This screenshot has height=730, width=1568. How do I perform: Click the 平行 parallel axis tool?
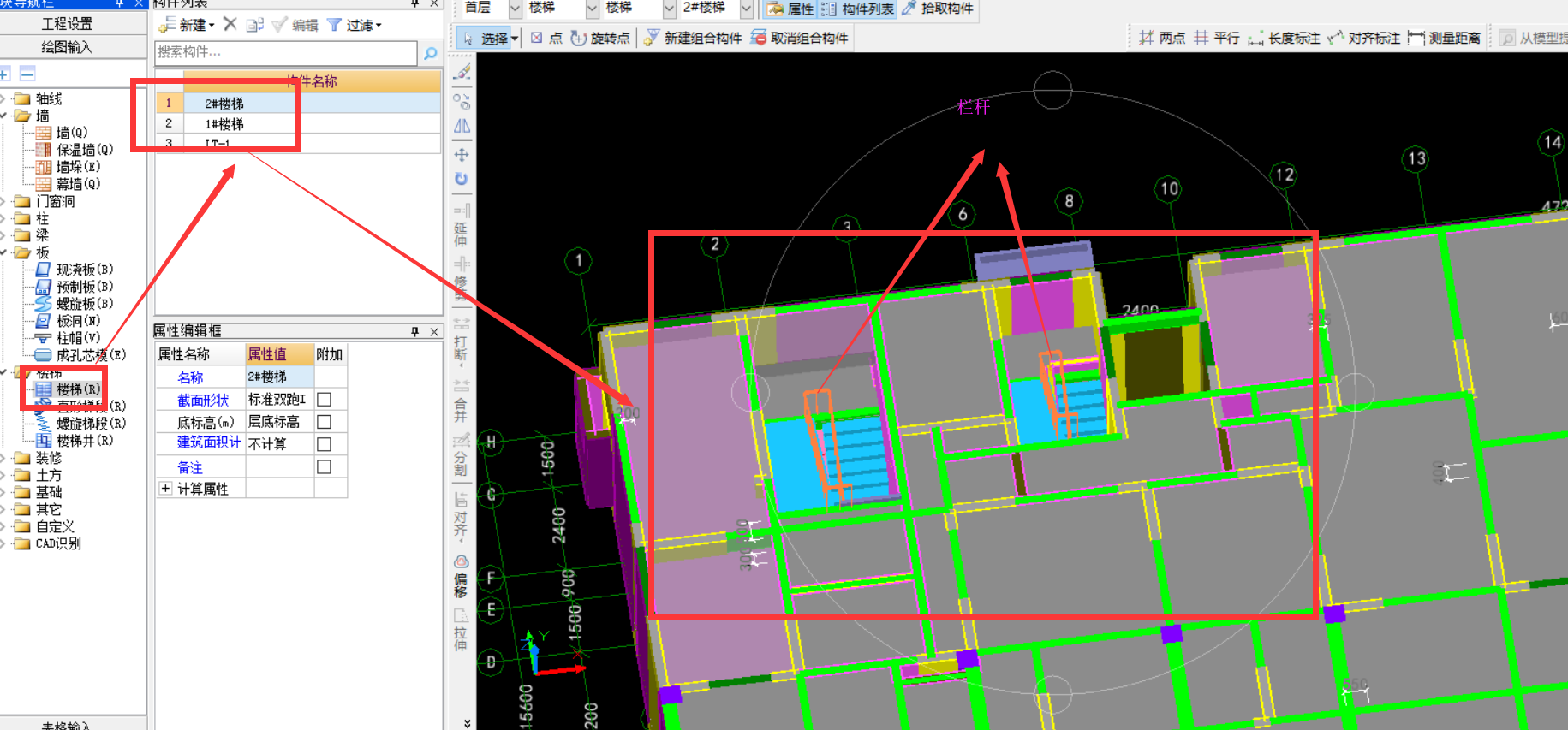click(x=1217, y=39)
